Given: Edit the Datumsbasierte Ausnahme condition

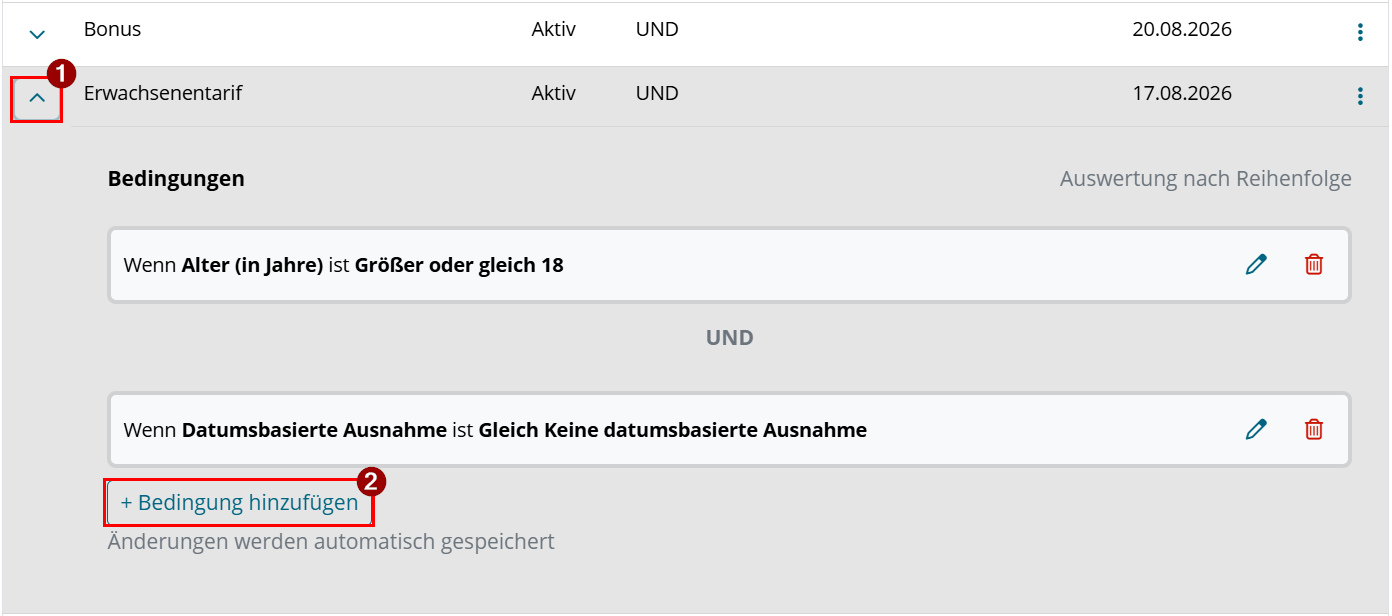Looking at the screenshot, I should (x=1256, y=430).
